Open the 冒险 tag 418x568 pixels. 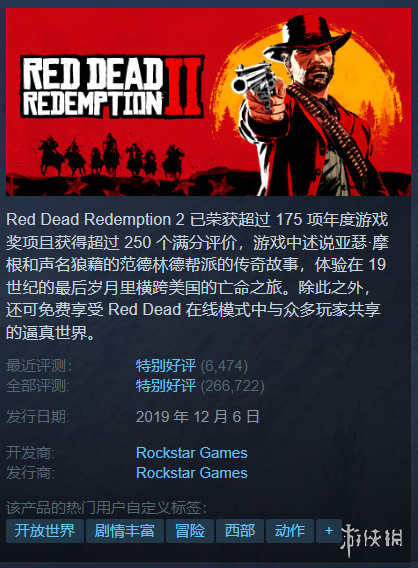pyautogui.click(x=190, y=531)
